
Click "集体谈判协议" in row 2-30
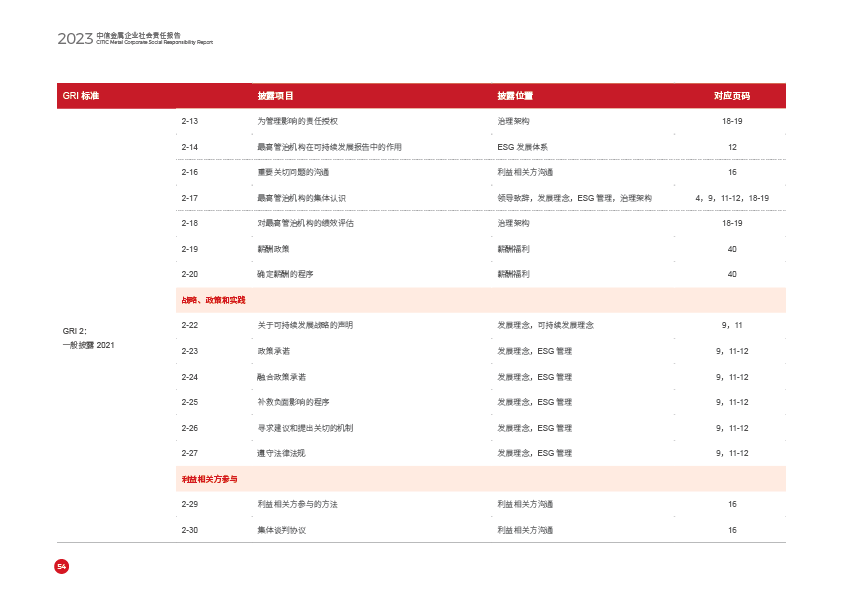pyautogui.click(x=281, y=530)
